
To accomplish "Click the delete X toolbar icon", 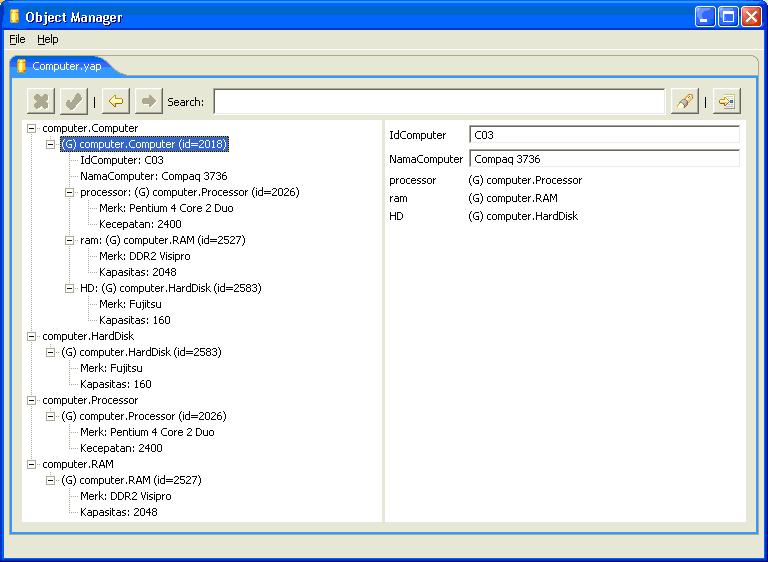I will point(41,101).
